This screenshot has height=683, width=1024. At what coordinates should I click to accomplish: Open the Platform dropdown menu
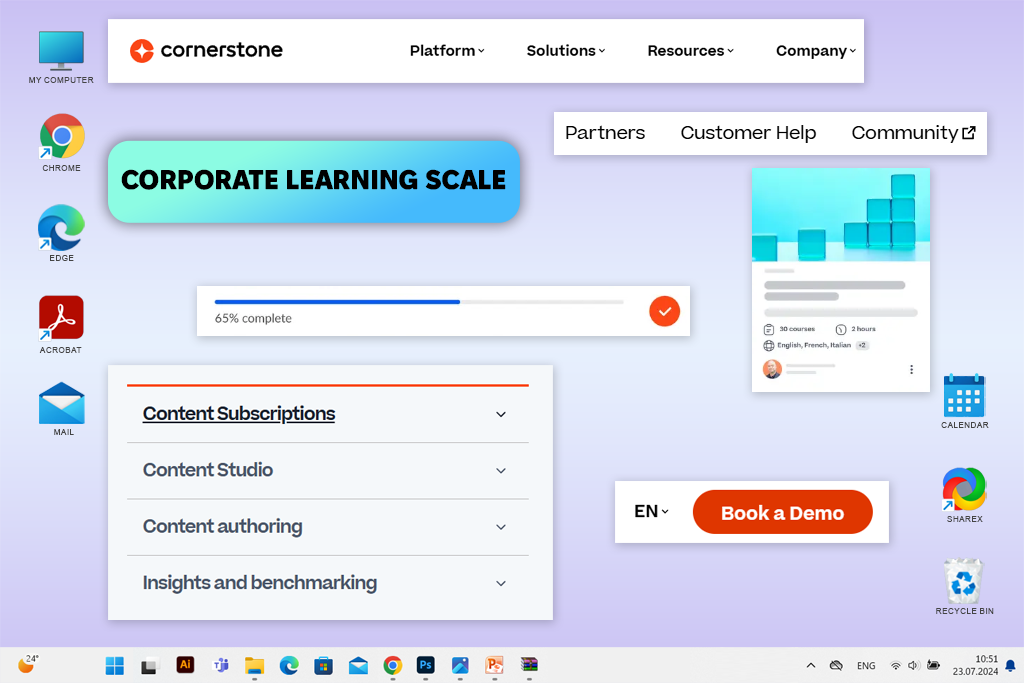(x=447, y=51)
